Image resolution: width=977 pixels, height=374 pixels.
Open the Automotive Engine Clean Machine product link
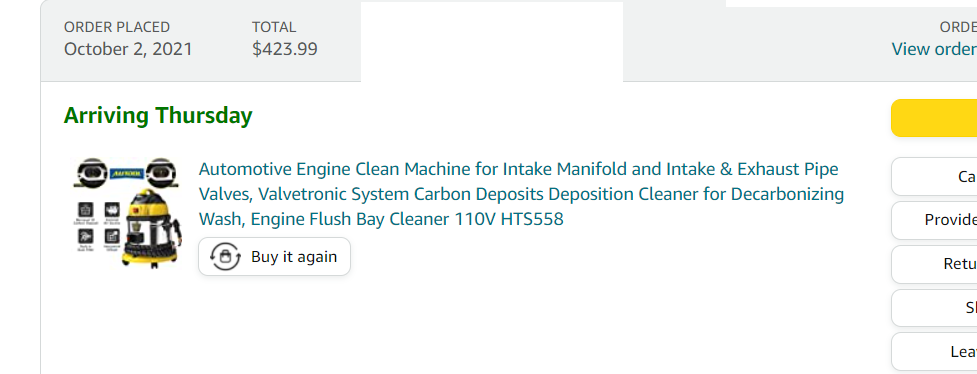[521, 194]
